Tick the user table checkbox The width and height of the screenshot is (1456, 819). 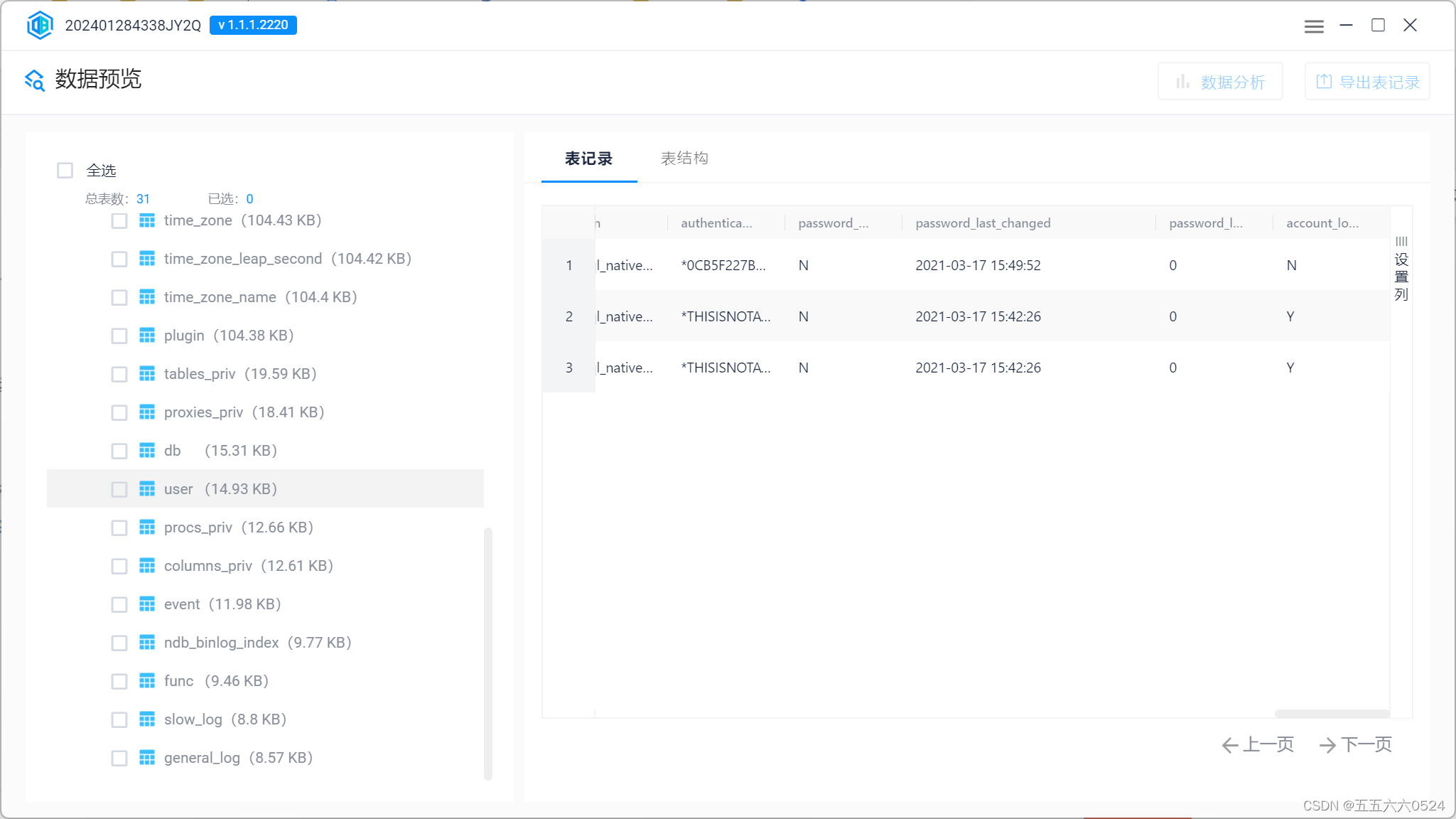[x=119, y=489]
